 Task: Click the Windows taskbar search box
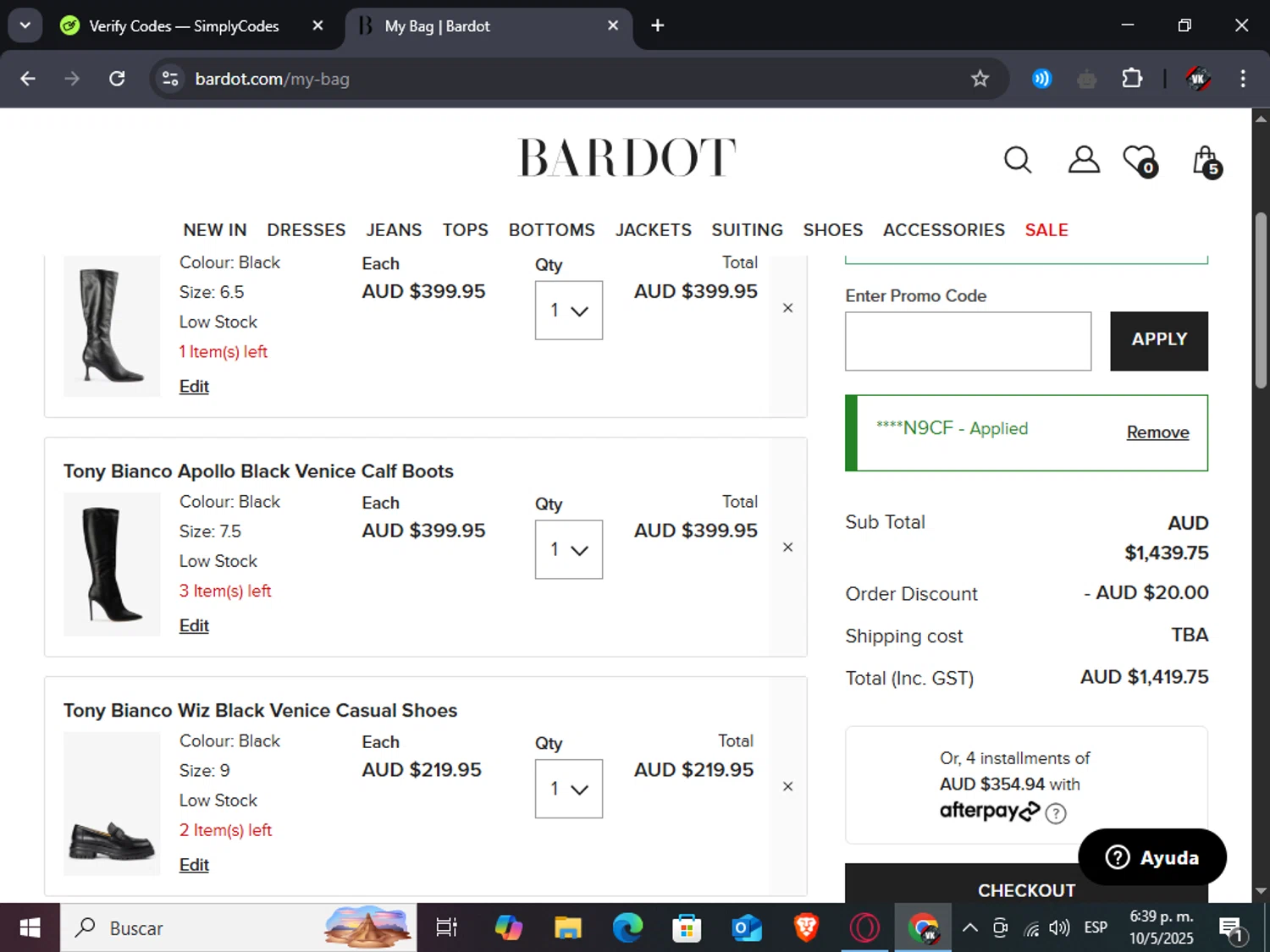[x=238, y=928]
